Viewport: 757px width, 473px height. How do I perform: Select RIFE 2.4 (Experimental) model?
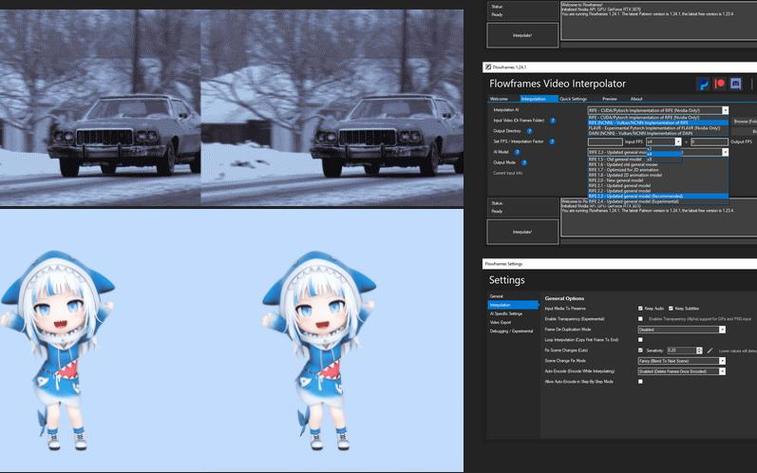click(x=658, y=201)
